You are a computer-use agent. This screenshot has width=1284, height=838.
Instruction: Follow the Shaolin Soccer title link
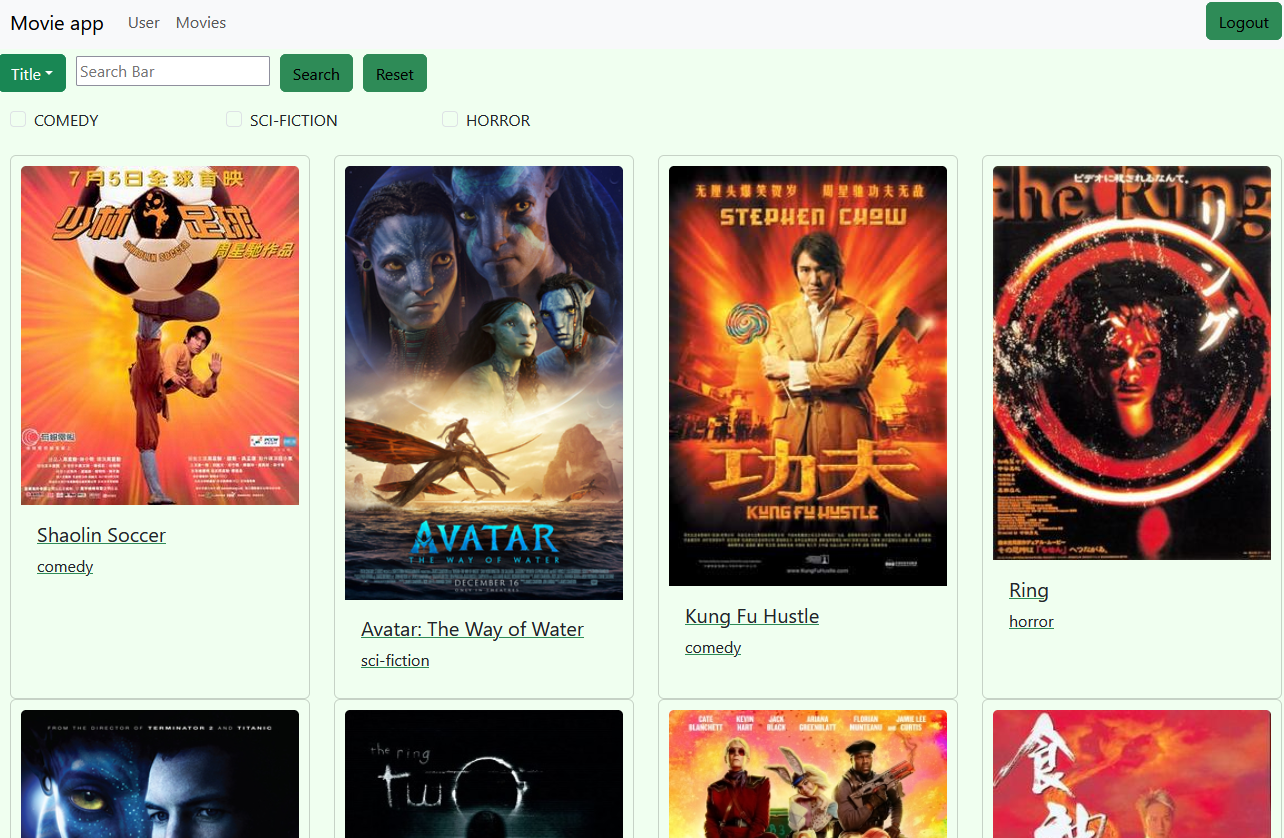pos(101,535)
